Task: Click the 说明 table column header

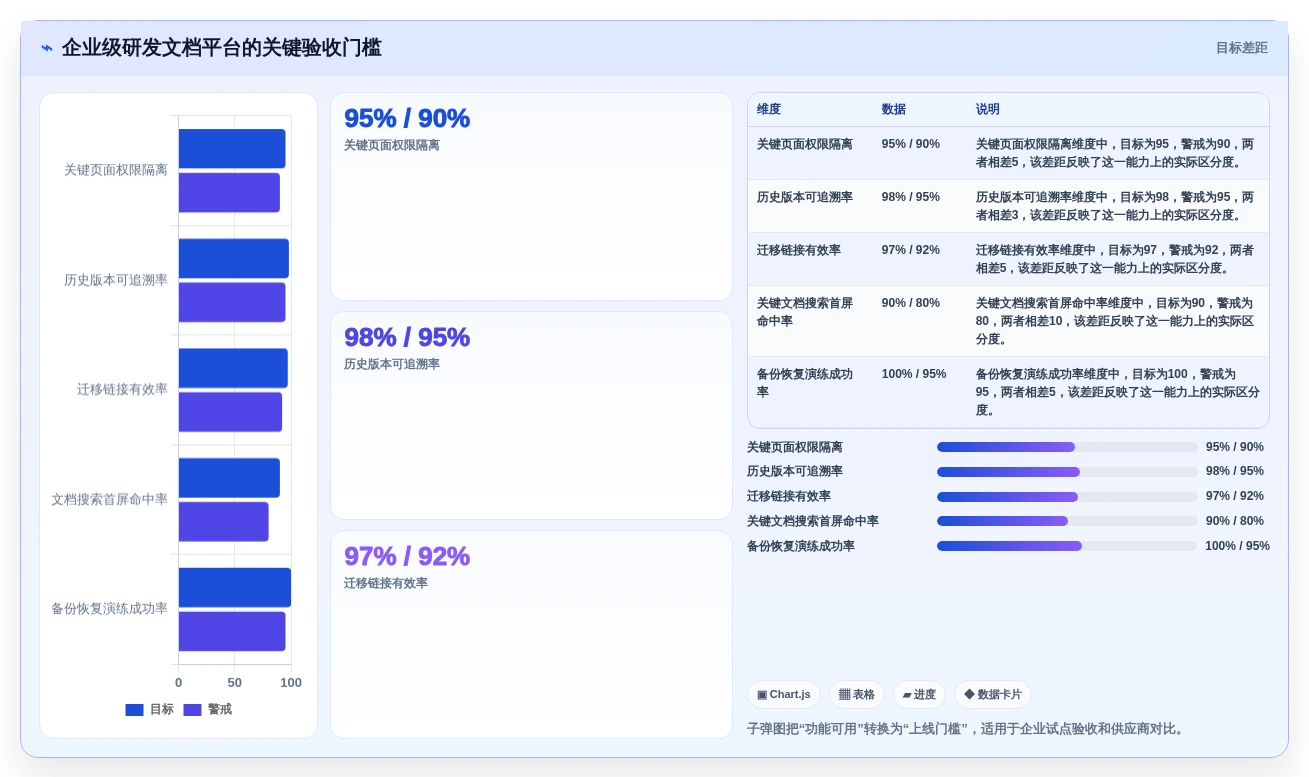Action: click(988, 109)
